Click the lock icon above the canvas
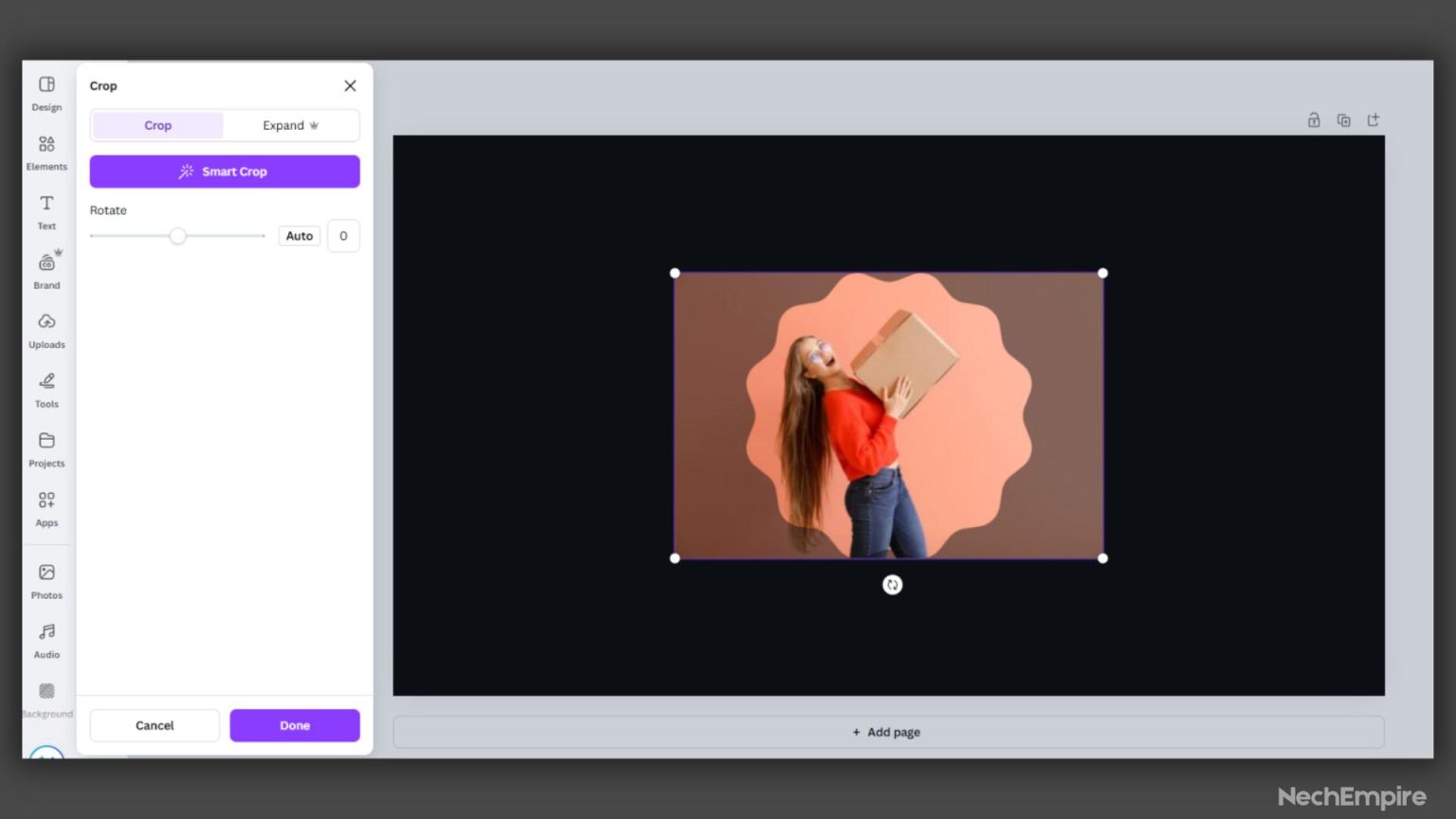Viewport: 1456px width, 819px height. click(1314, 120)
